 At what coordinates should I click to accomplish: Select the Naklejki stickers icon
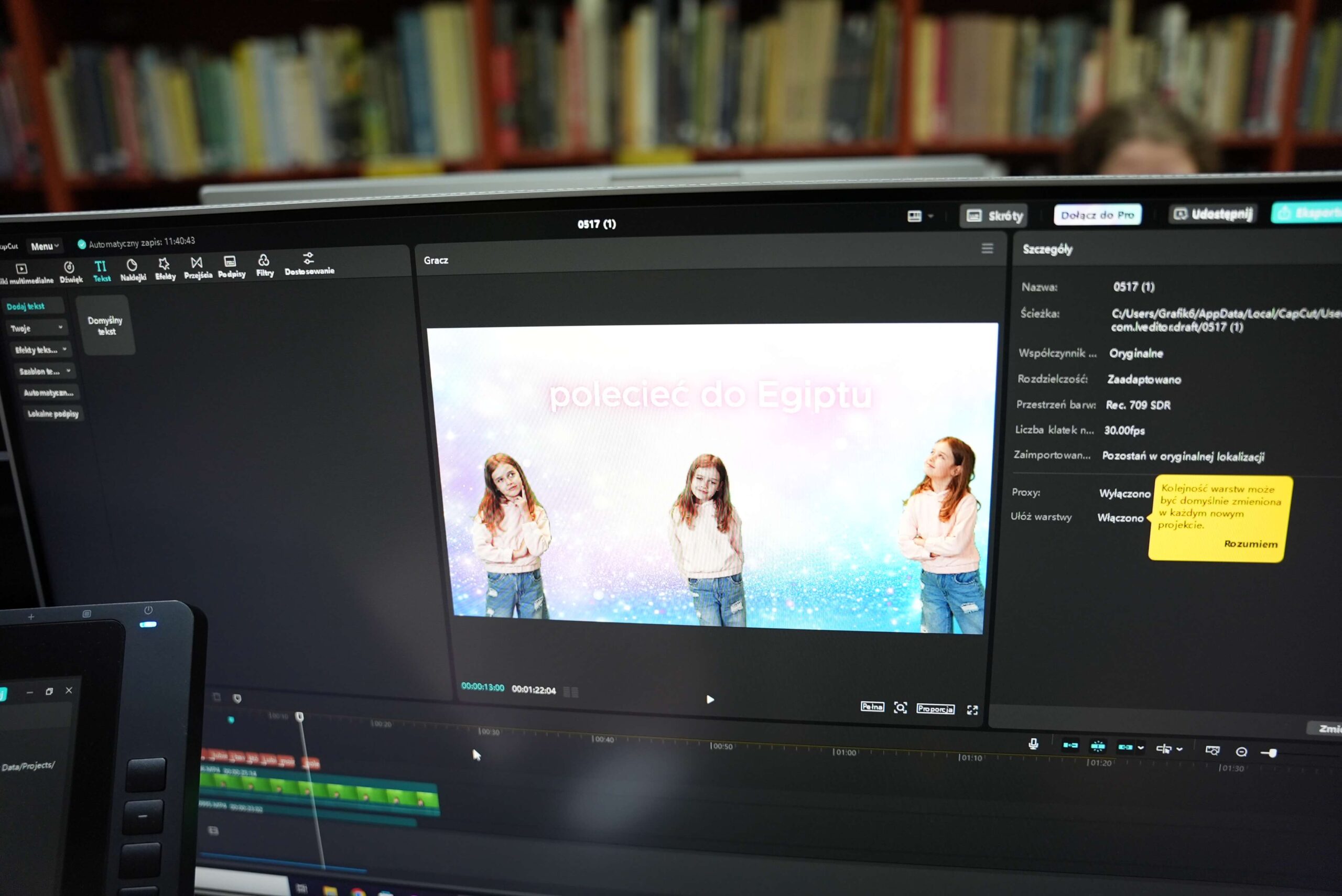(133, 270)
